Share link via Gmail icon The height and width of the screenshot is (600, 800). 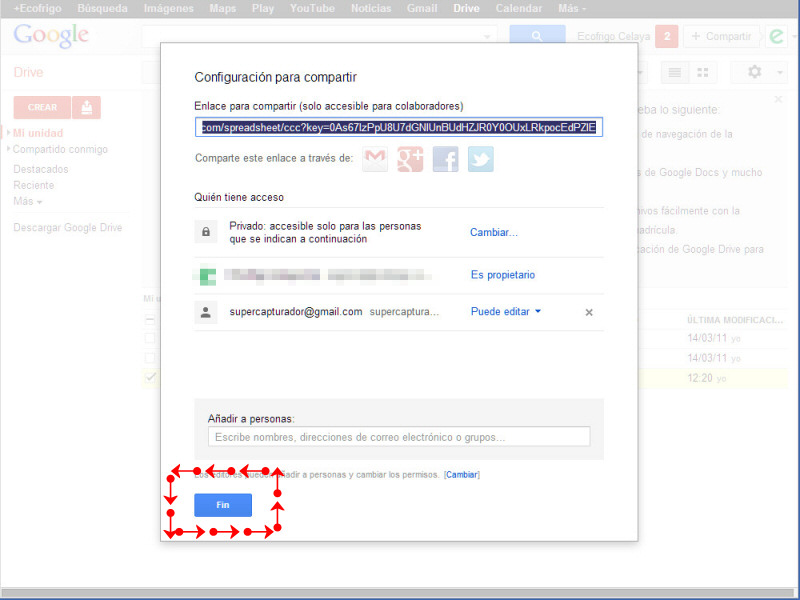click(x=375, y=159)
